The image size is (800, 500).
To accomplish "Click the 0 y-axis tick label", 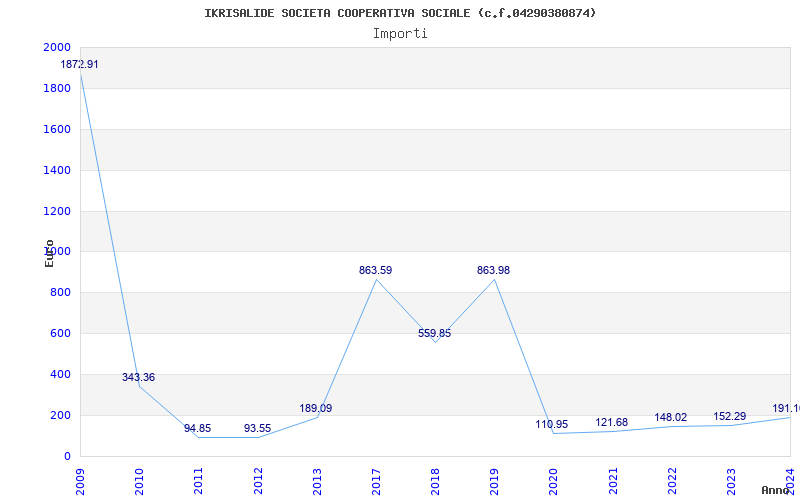I will pyautogui.click(x=67, y=456).
